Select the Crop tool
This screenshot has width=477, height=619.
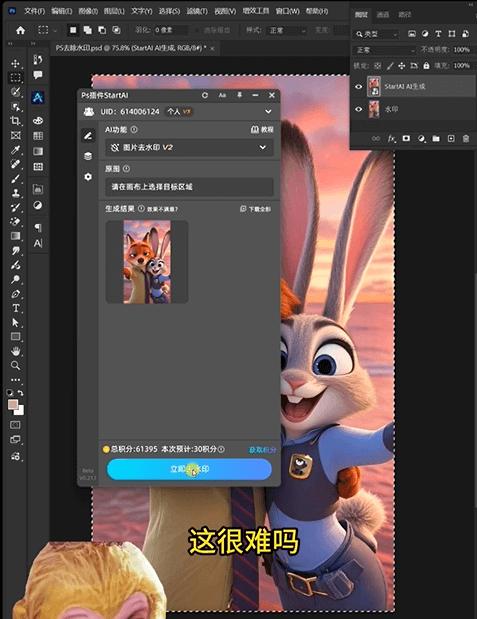pyautogui.click(x=15, y=121)
